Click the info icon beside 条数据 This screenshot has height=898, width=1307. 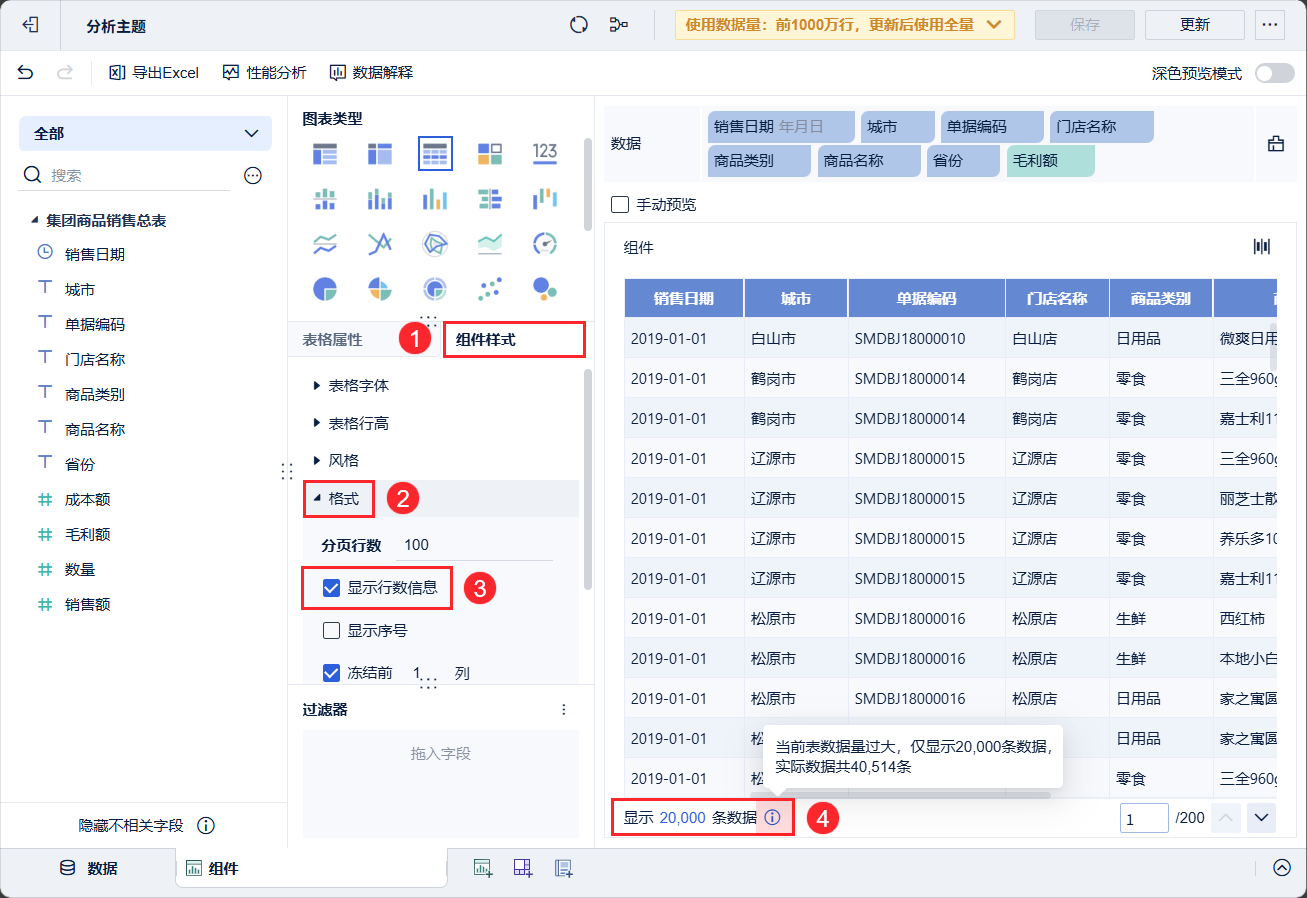pos(772,817)
